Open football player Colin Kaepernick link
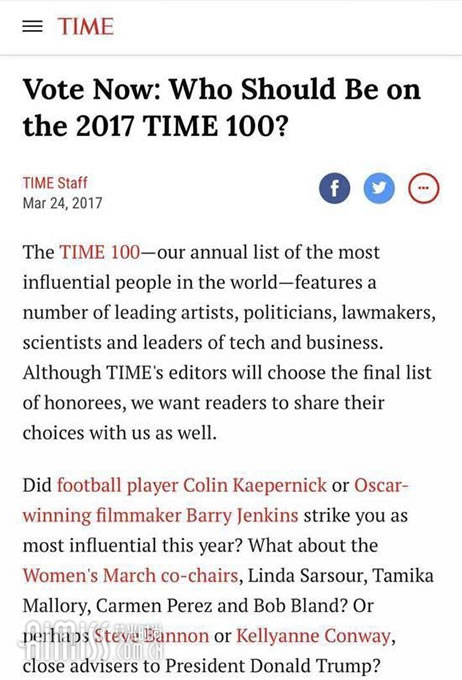This screenshot has width=462, height=680. pyautogui.click(x=192, y=485)
